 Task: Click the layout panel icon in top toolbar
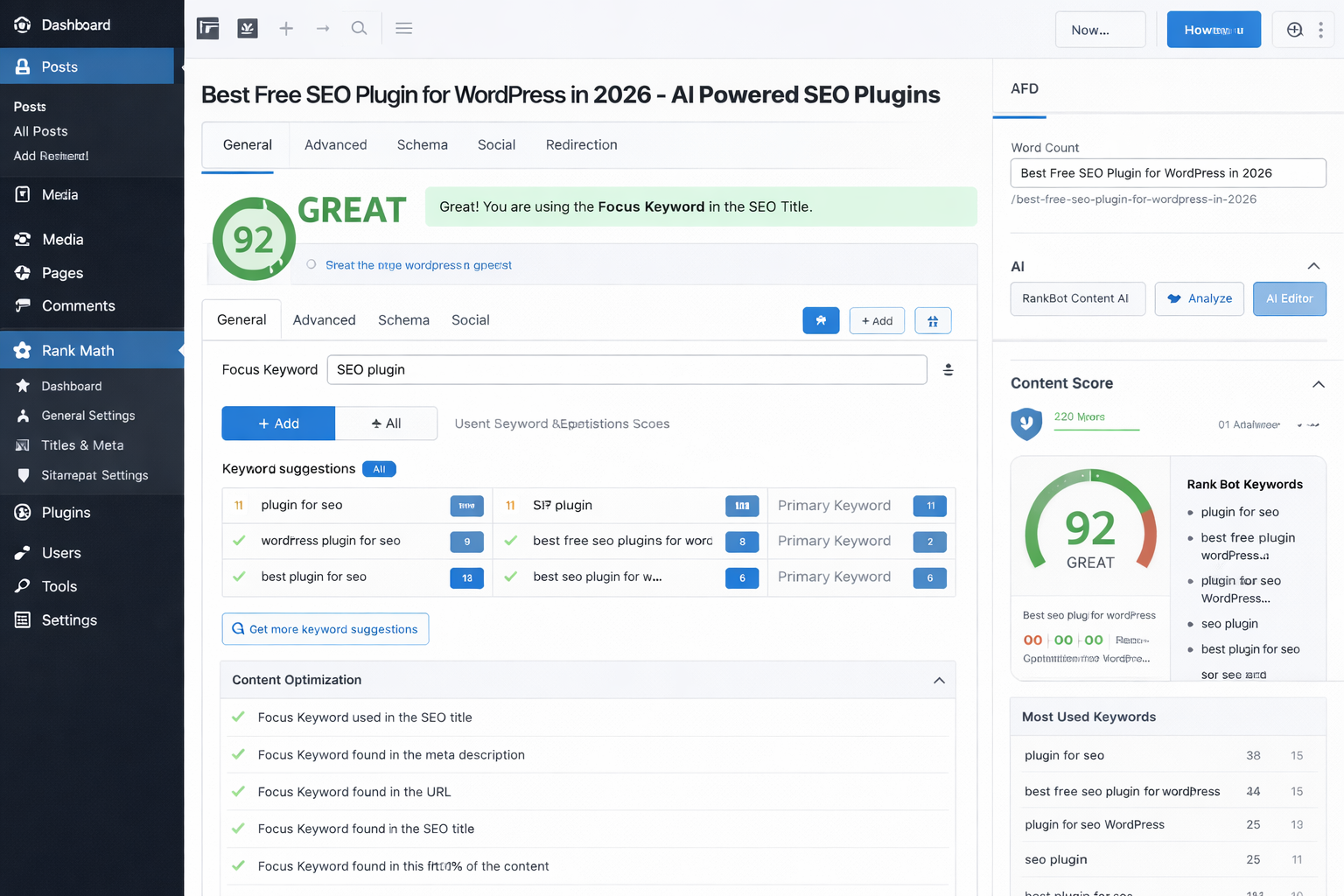pyautogui.click(x=208, y=28)
